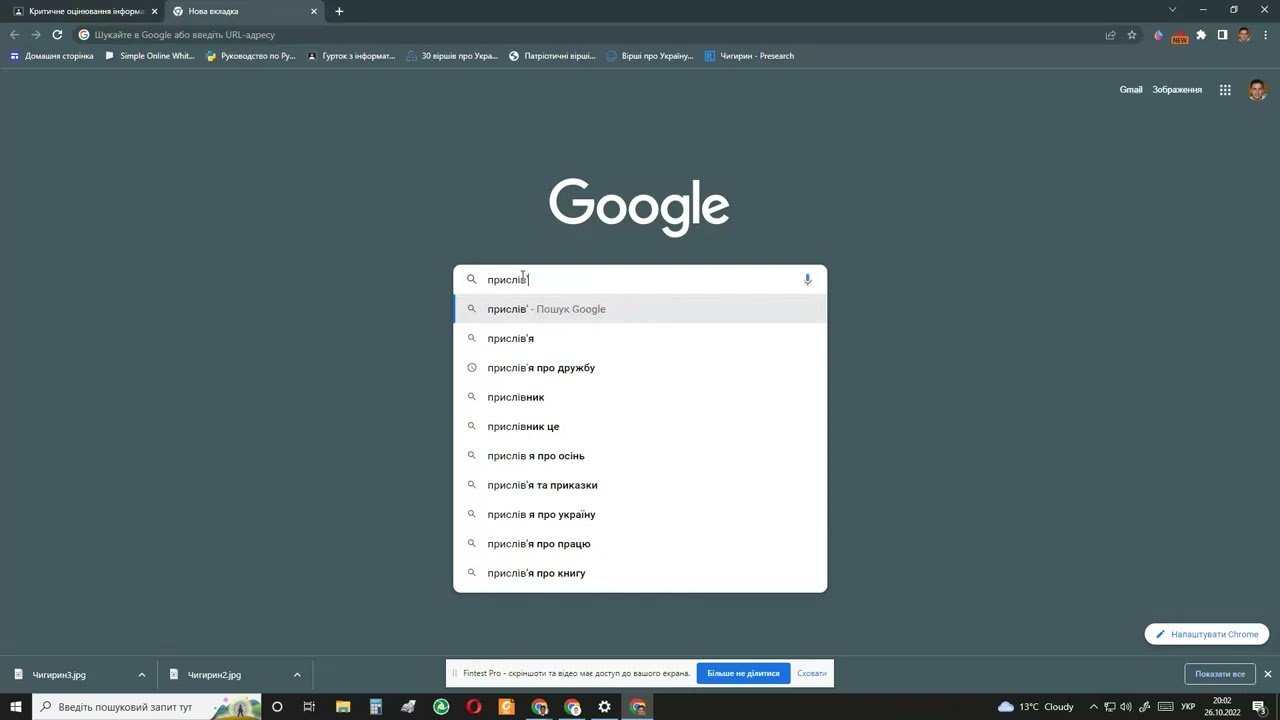The image size is (1280, 720).
Task: Click the Налаштувати Chrome button
Action: click(x=1207, y=634)
